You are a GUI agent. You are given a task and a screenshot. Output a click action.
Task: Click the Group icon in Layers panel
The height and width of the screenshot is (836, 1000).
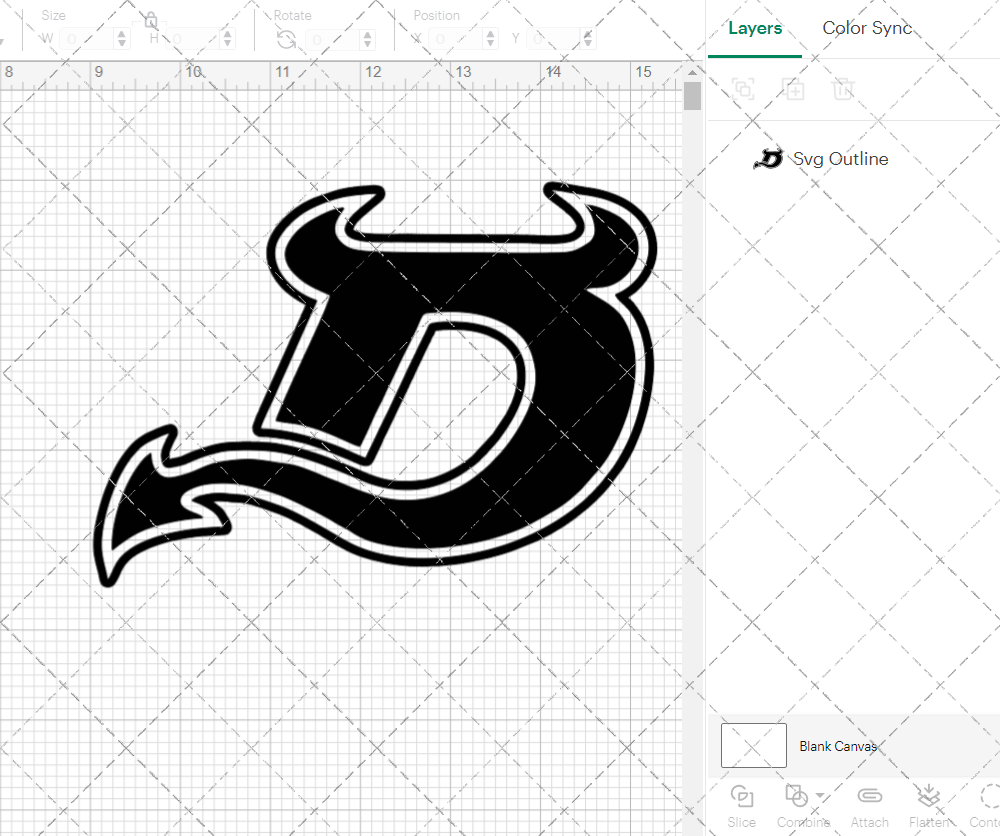(x=743, y=89)
